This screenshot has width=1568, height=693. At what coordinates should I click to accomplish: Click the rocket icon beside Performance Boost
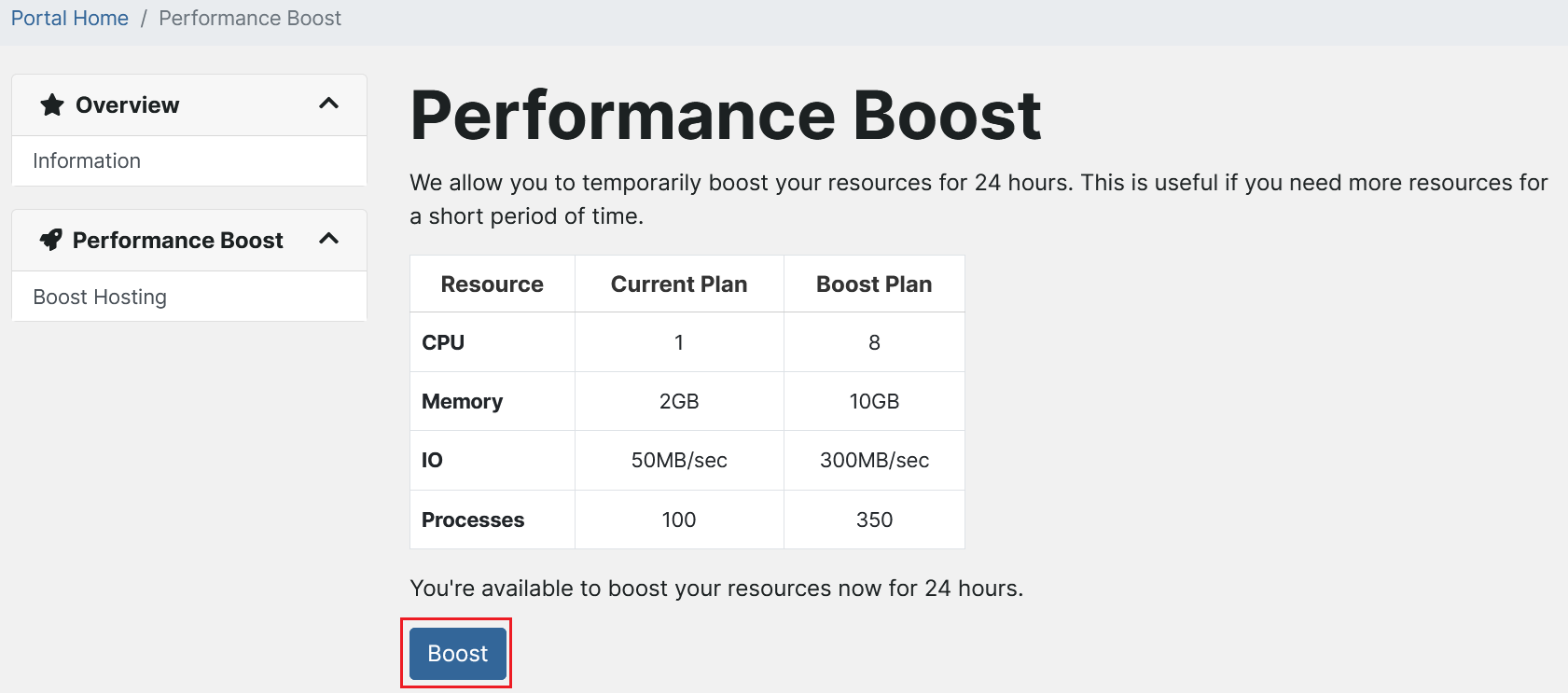(51, 240)
